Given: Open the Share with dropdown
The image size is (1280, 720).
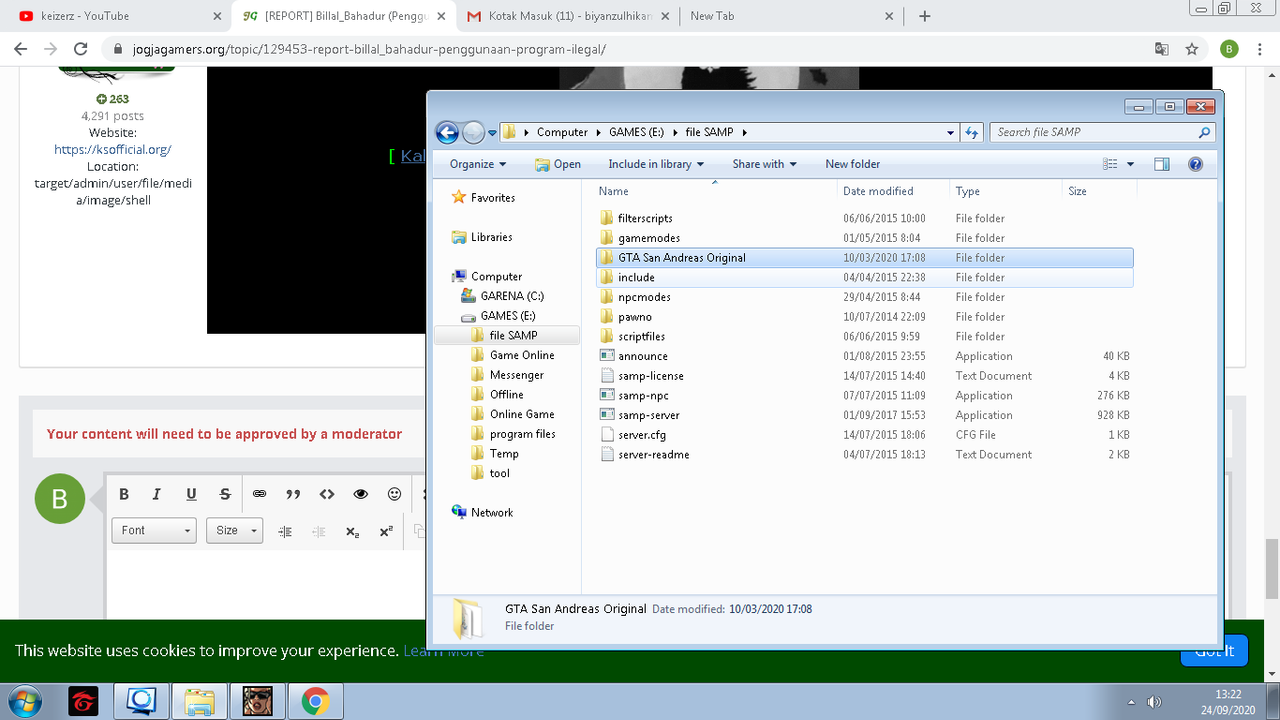Looking at the screenshot, I should click(x=764, y=164).
